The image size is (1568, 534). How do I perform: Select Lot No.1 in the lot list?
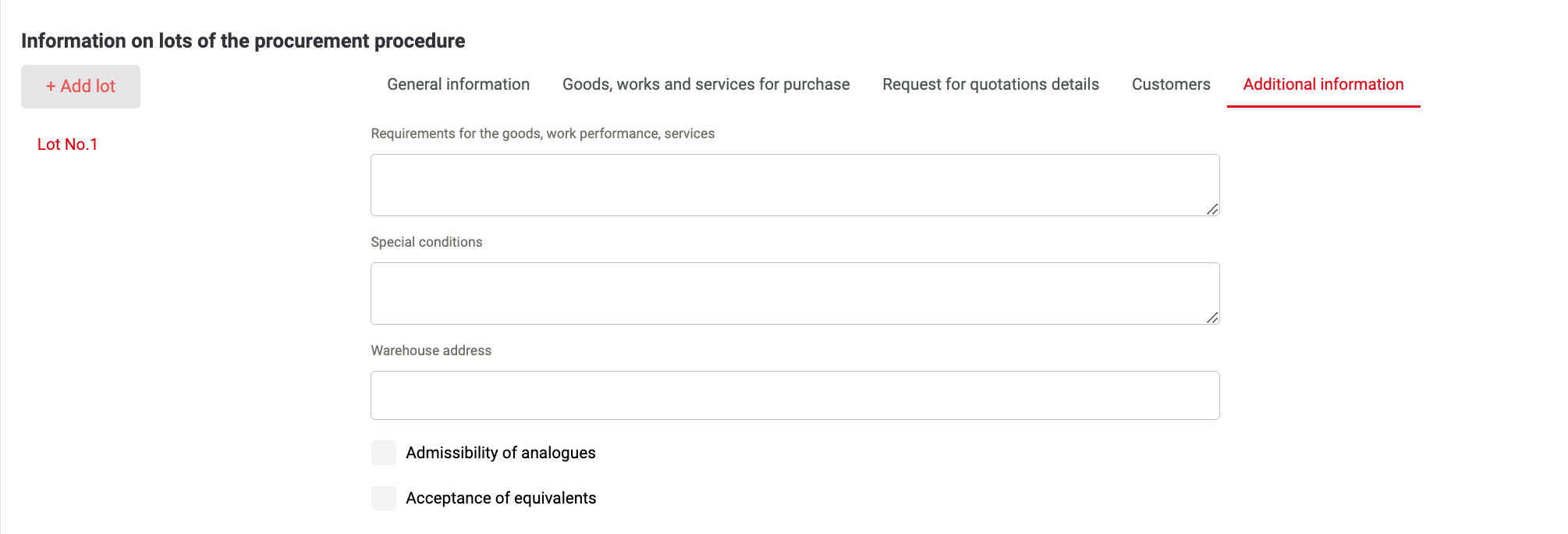pos(67,144)
